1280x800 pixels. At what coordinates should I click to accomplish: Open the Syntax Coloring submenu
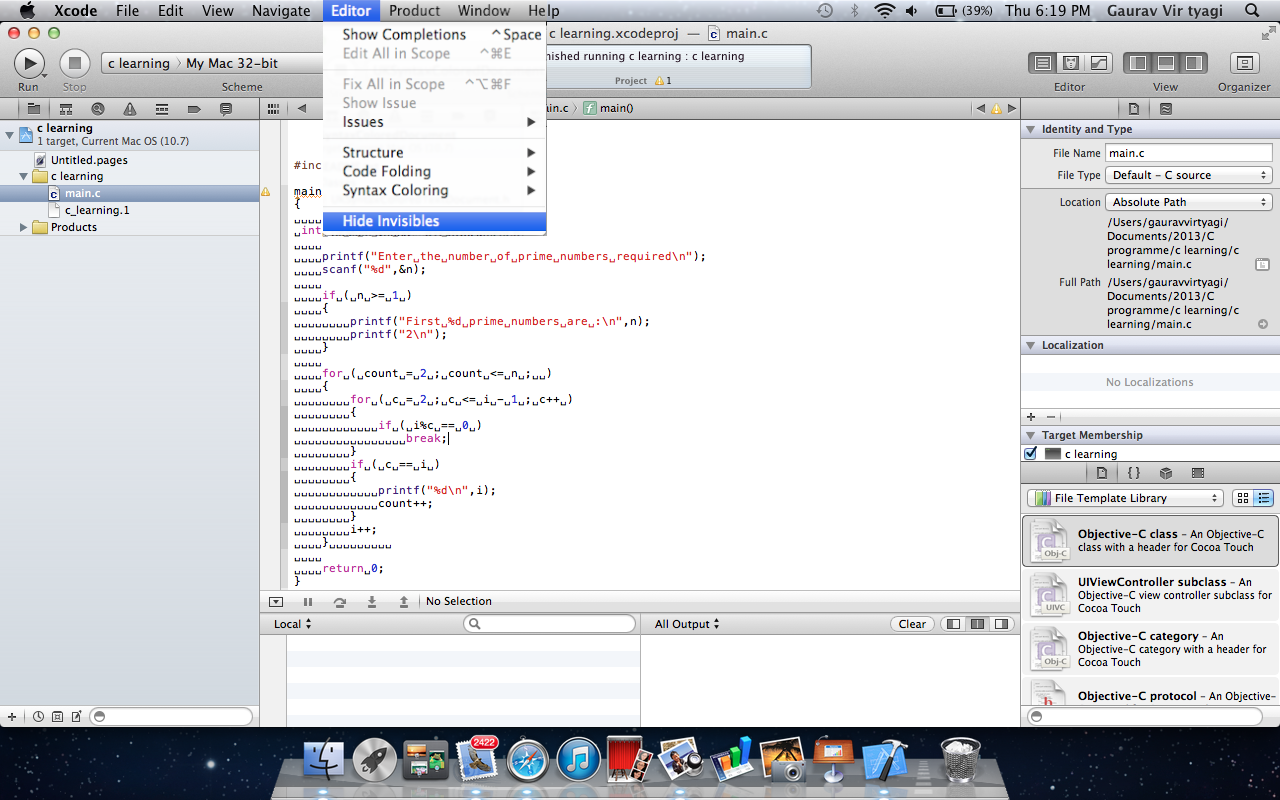395,190
